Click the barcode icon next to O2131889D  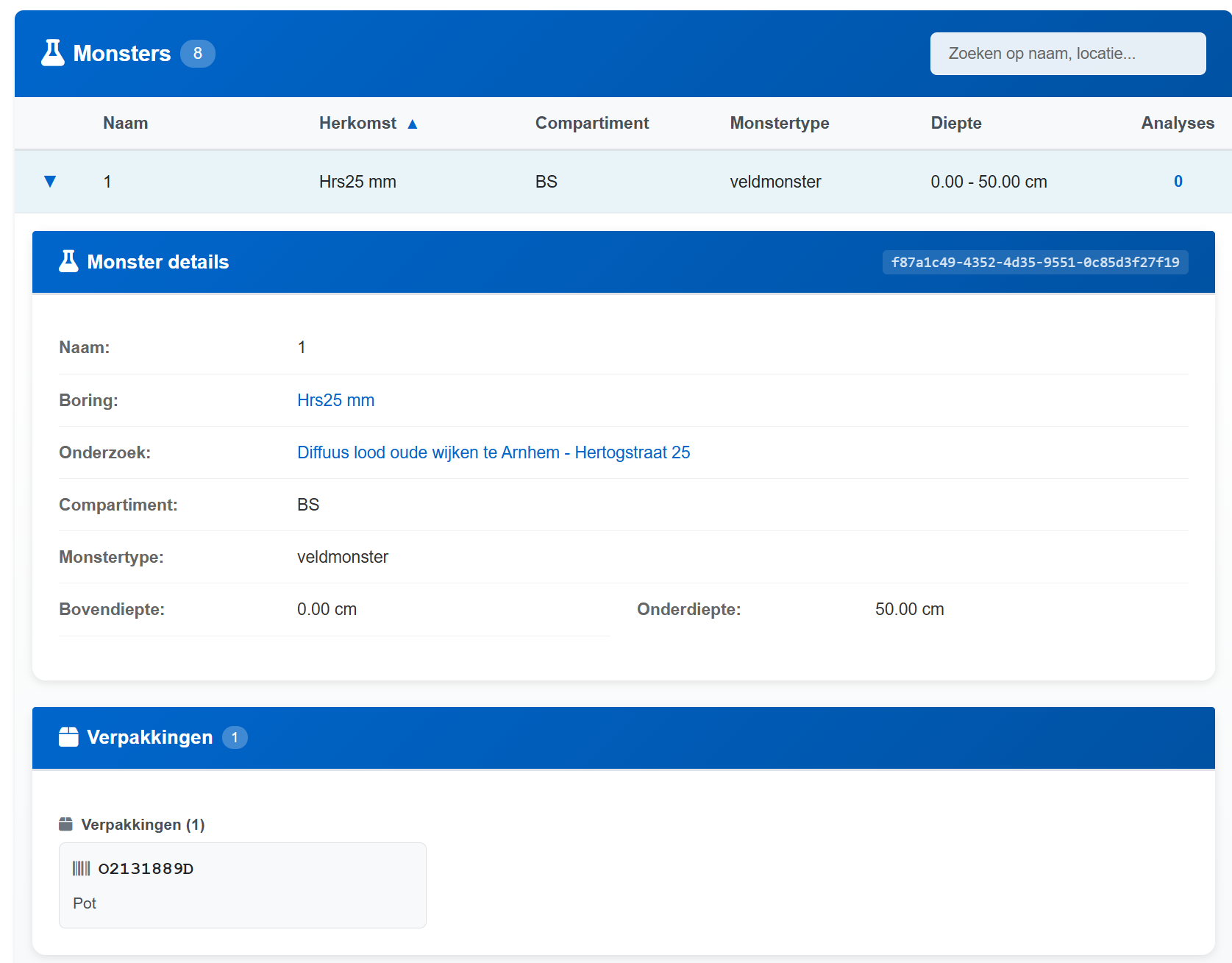pyautogui.click(x=81, y=869)
